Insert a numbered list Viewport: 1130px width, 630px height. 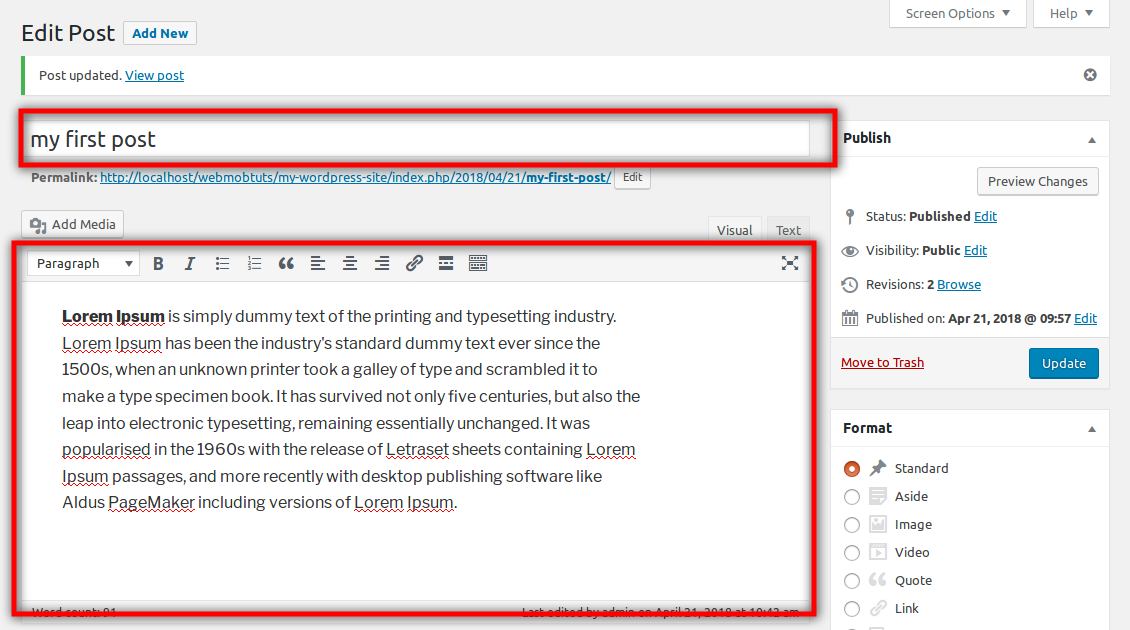(x=254, y=263)
